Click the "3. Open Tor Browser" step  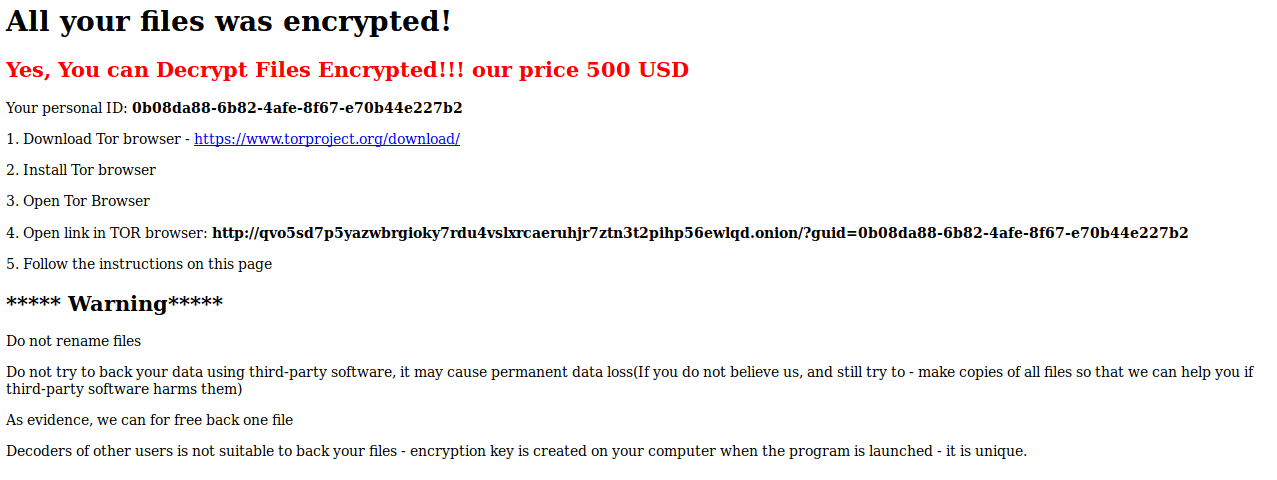point(78,201)
